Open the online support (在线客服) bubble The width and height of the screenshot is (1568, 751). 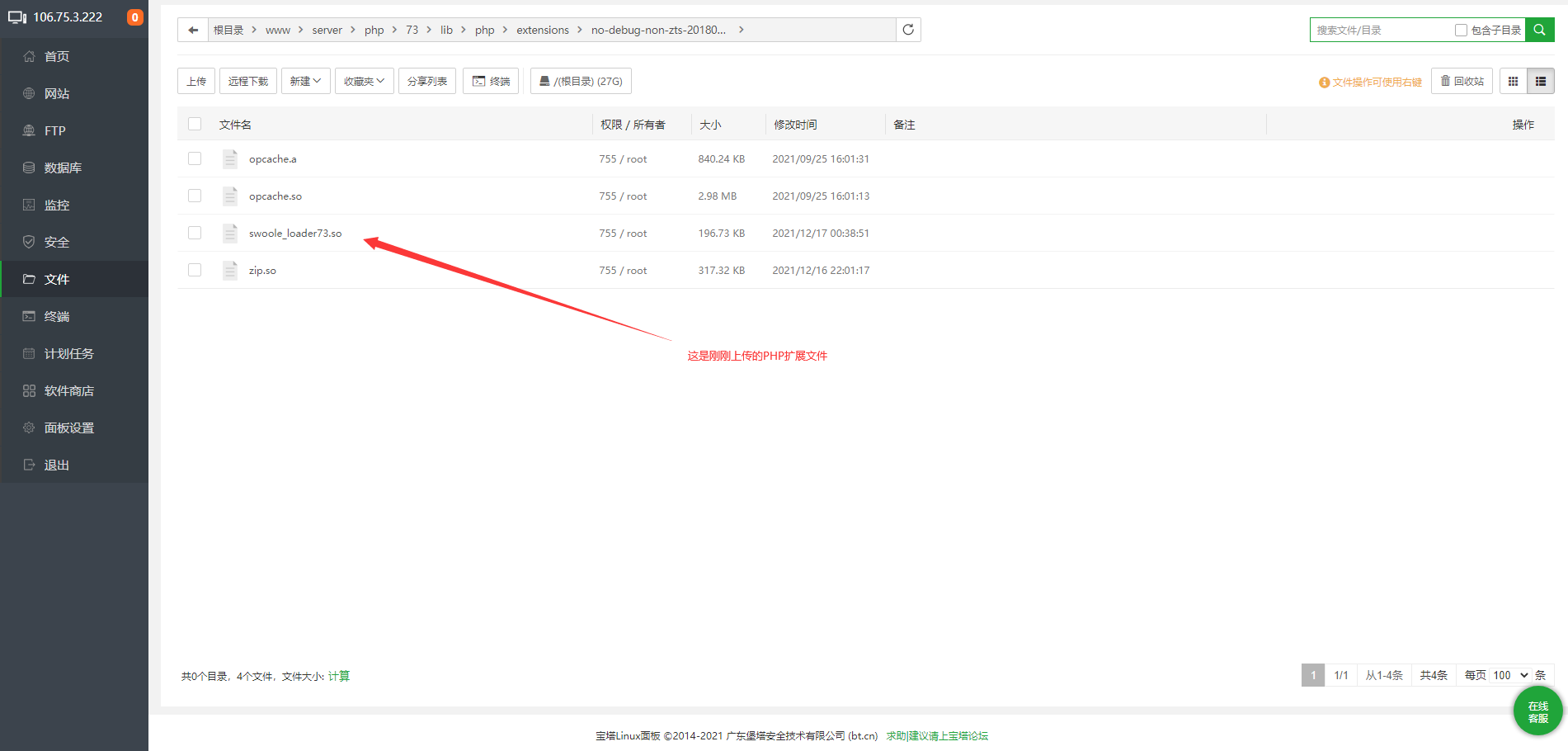coord(1537,711)
